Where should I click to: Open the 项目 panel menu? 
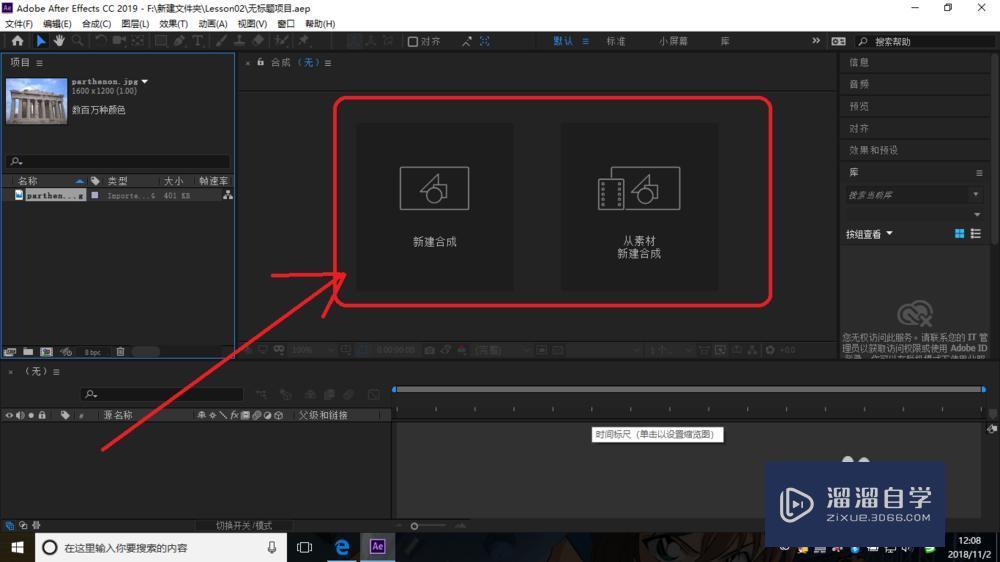tap(40, 63)
